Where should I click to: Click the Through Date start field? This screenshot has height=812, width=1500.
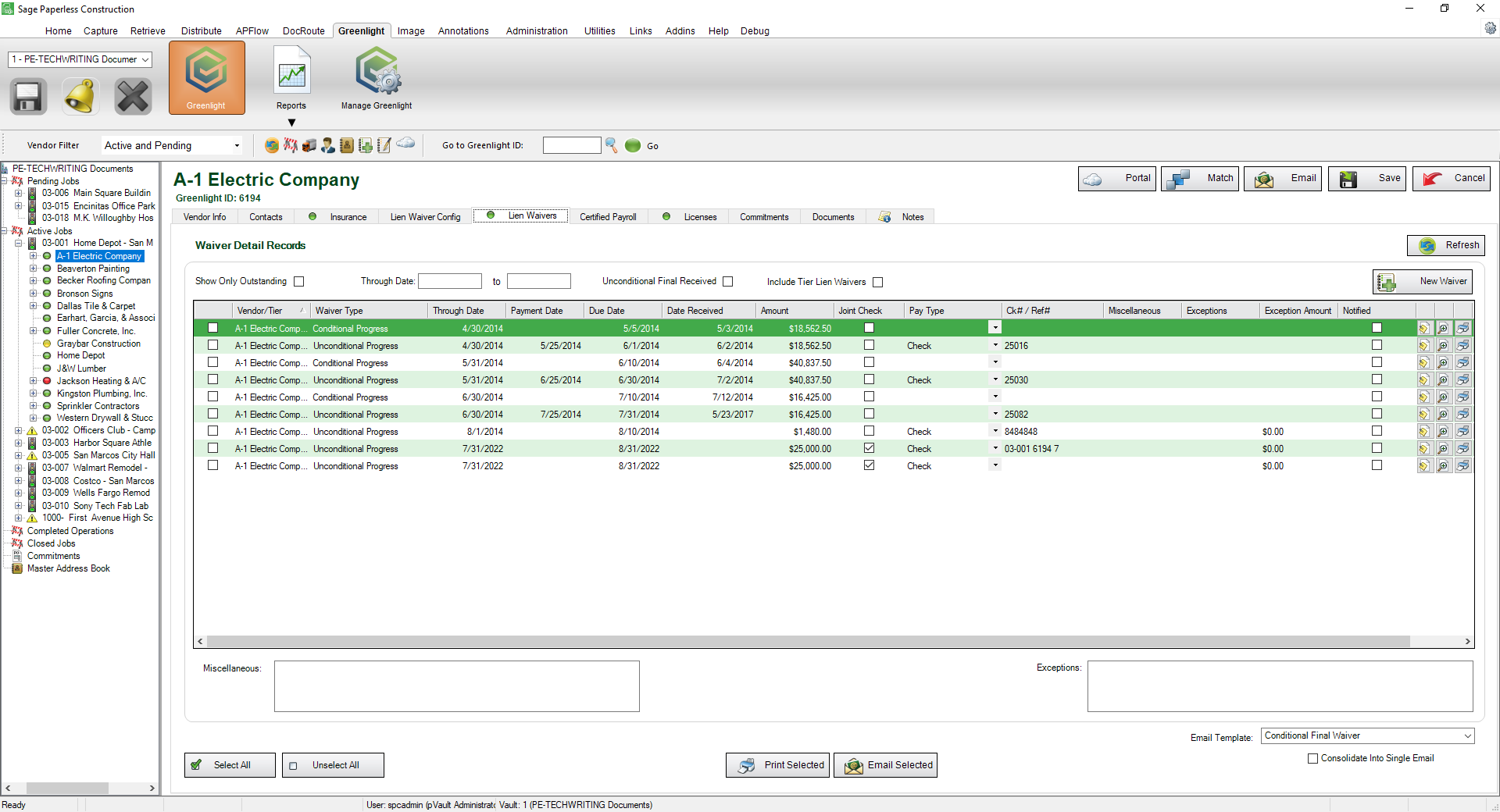(x=450, y=281)
